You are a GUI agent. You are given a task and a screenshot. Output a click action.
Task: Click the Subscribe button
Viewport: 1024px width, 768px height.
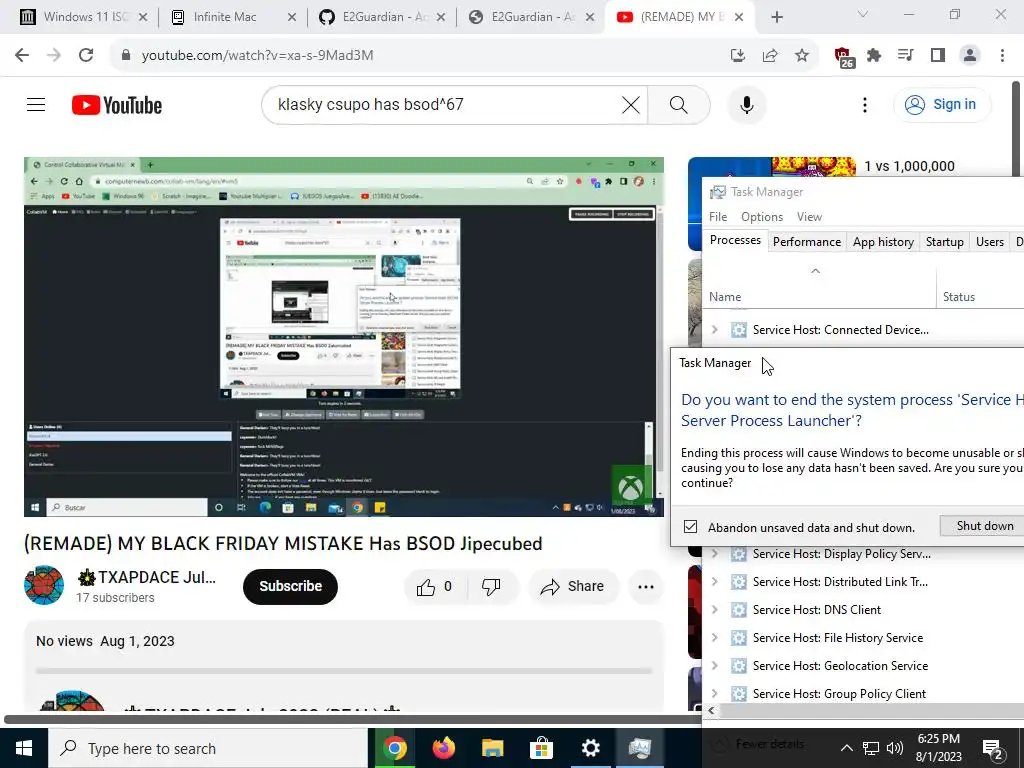tap(291, 586)
